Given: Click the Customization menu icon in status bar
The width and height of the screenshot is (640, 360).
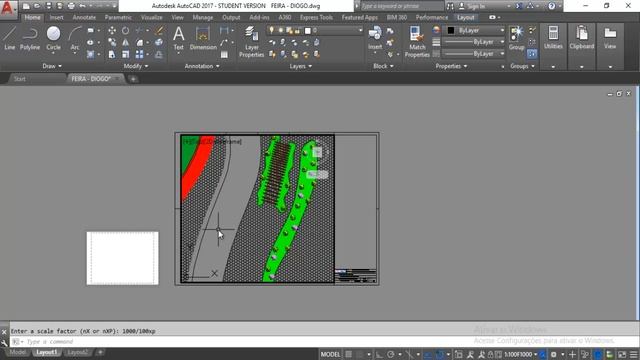Looking at the screenshot, I should [633, 354].
